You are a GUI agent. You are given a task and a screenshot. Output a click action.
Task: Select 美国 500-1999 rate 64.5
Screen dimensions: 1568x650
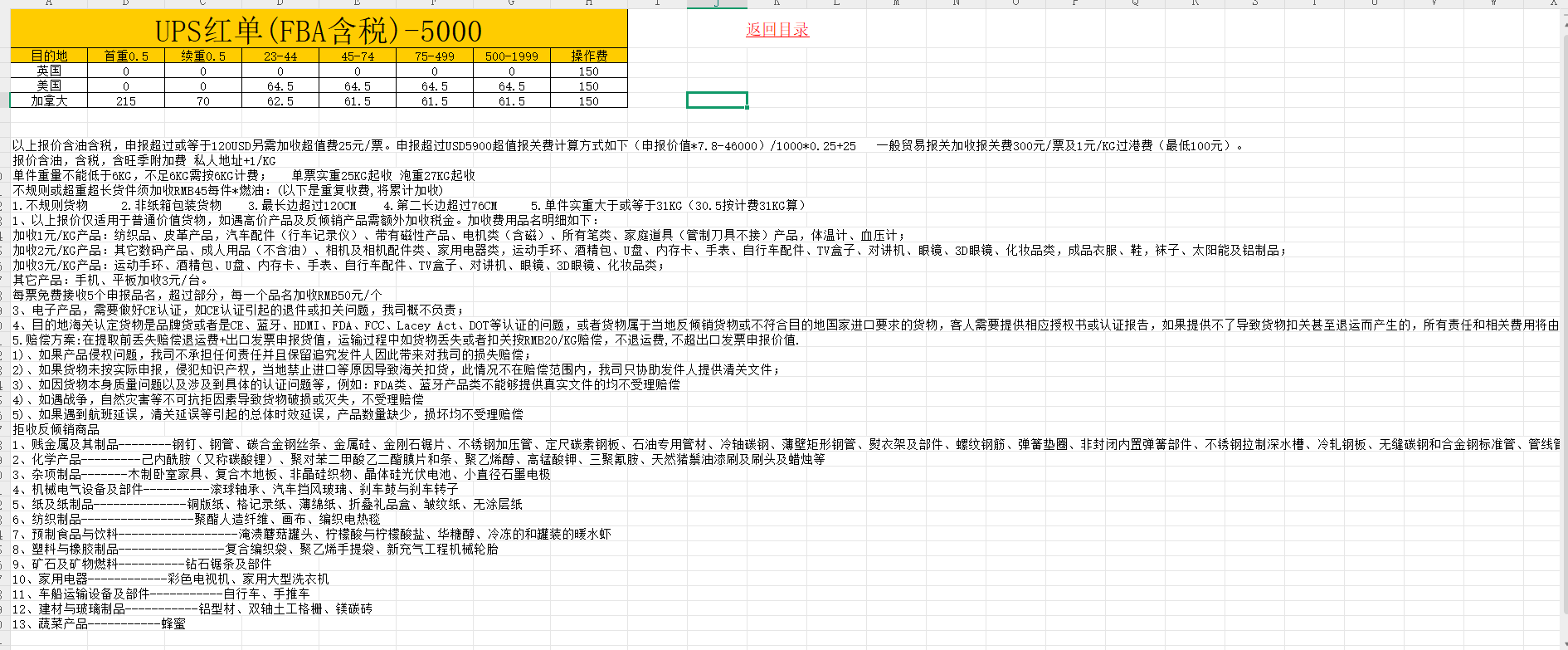512,86
